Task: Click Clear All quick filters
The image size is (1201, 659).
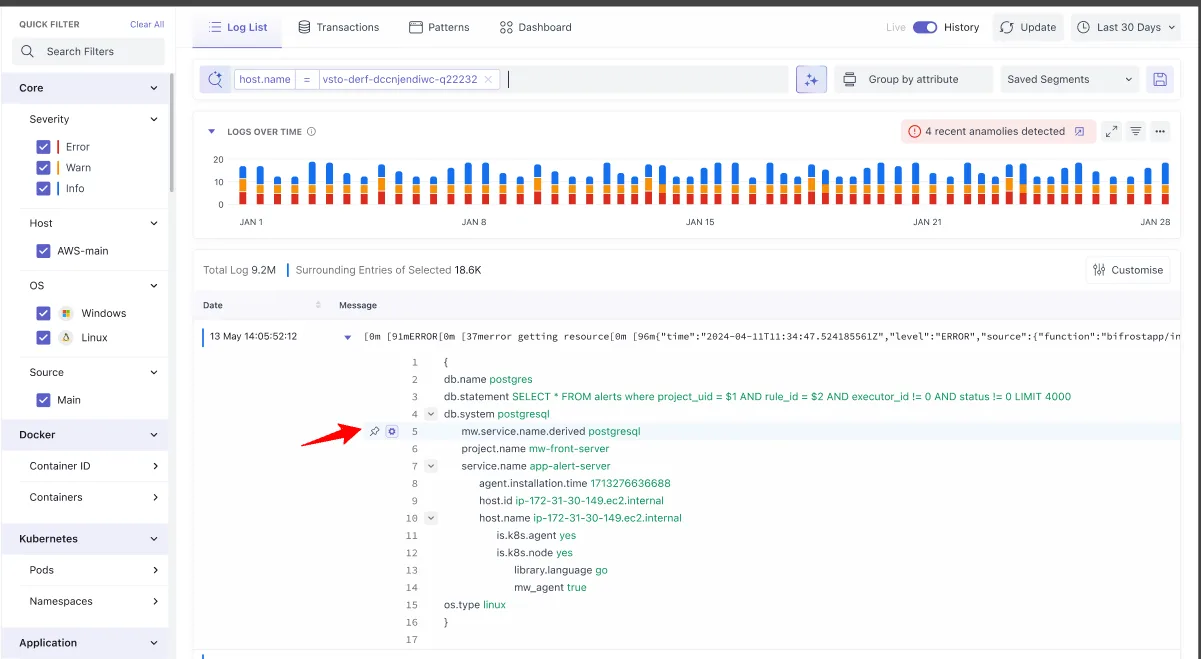Action: click(147, 24)
